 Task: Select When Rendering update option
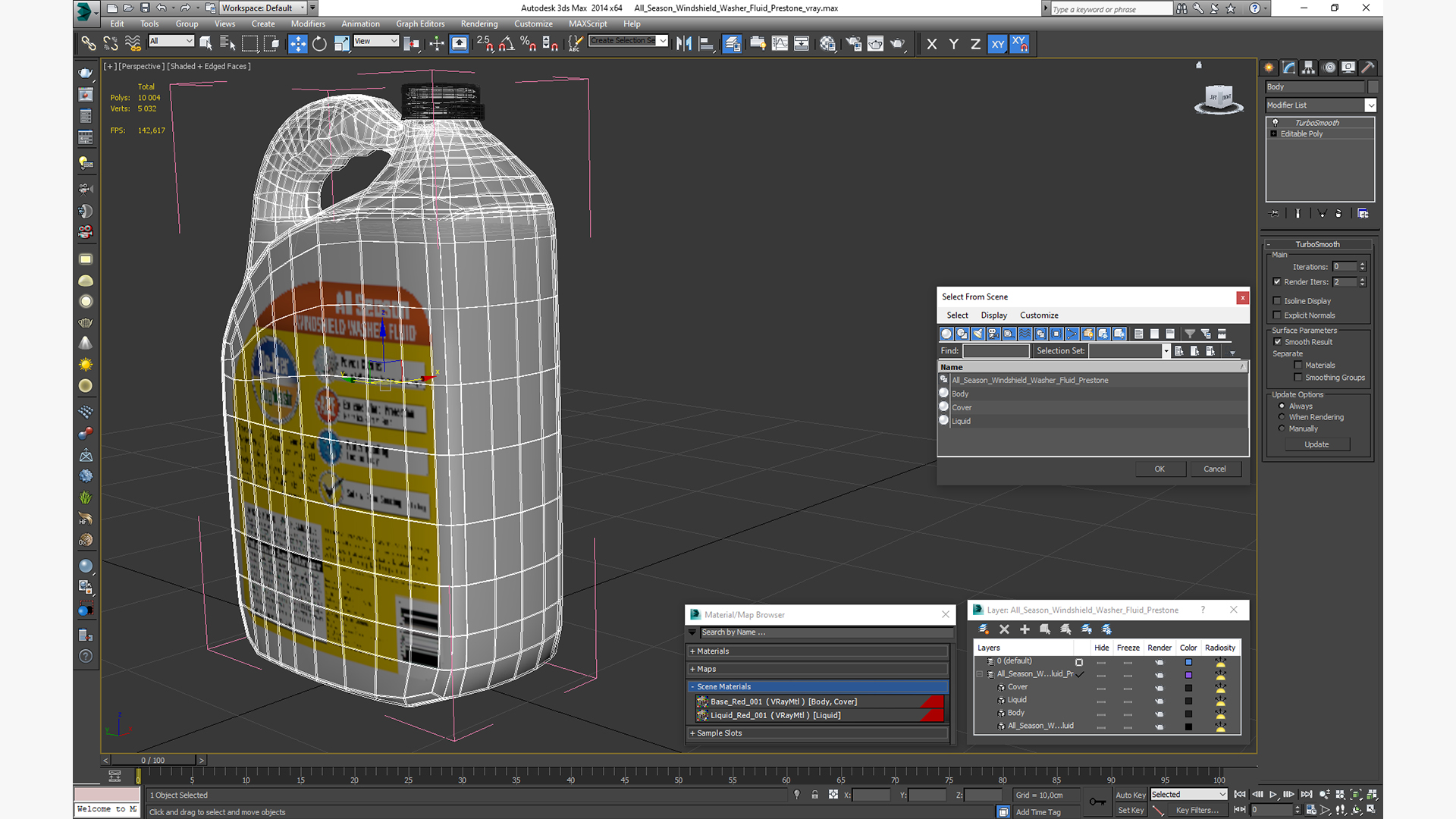click(x=1282, y=417)
